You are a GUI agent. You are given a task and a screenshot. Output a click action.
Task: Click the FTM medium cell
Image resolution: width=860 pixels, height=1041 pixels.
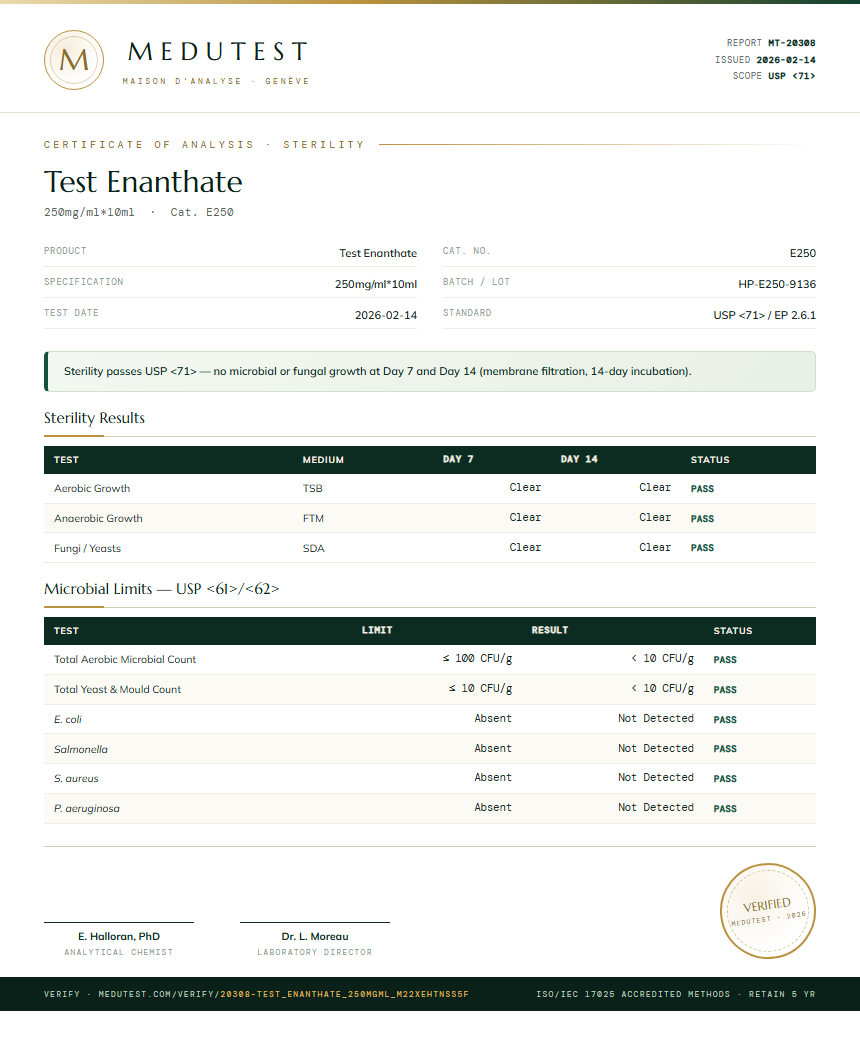[313, 519]
